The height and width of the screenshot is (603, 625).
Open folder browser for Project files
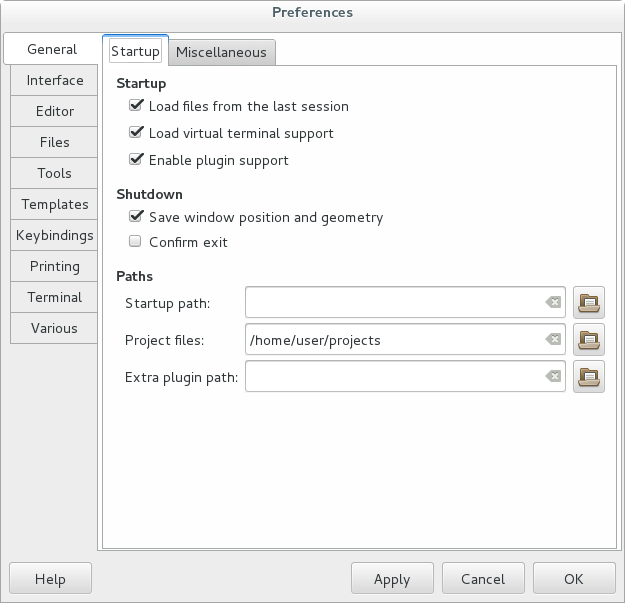click(x=589, y=340)
